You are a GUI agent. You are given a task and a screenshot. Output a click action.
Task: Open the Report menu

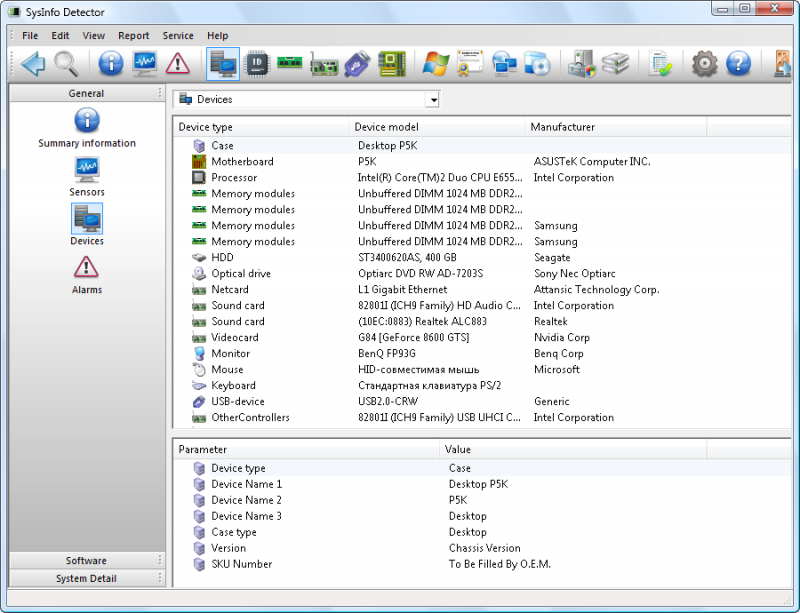pyautogui.click(x=133, y=36)
